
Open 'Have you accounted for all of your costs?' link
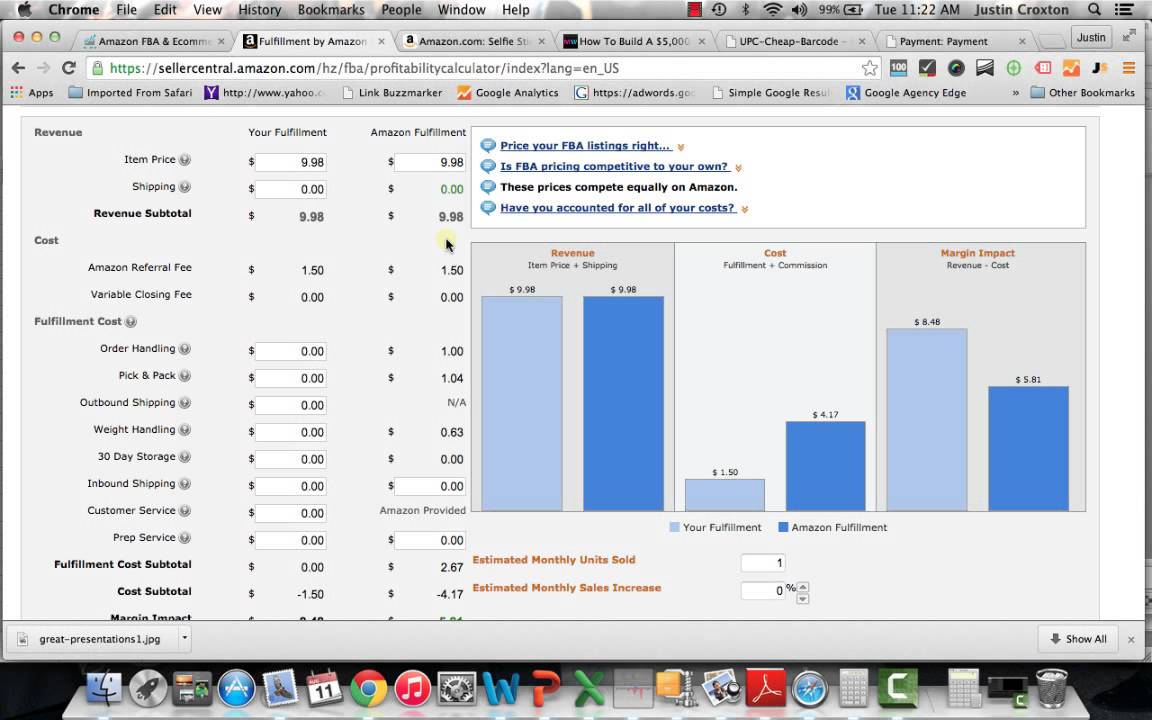tap(617, 208)
